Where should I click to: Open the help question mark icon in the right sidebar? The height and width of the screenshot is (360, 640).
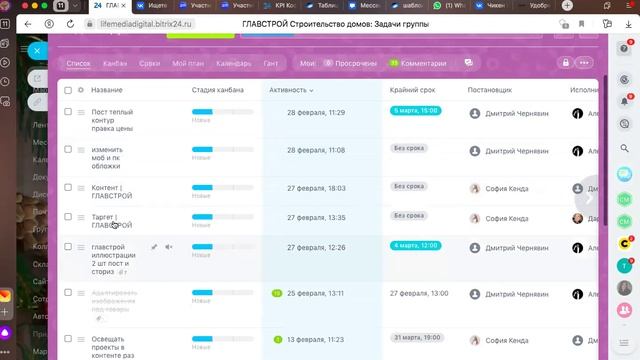624,49
